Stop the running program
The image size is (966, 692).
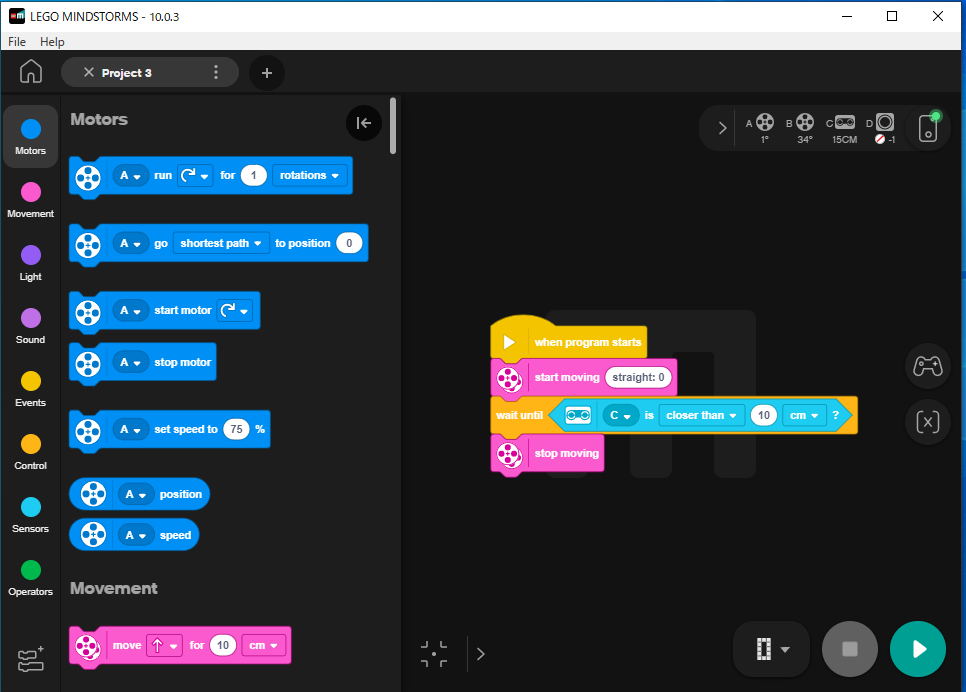tap(850, 649)
